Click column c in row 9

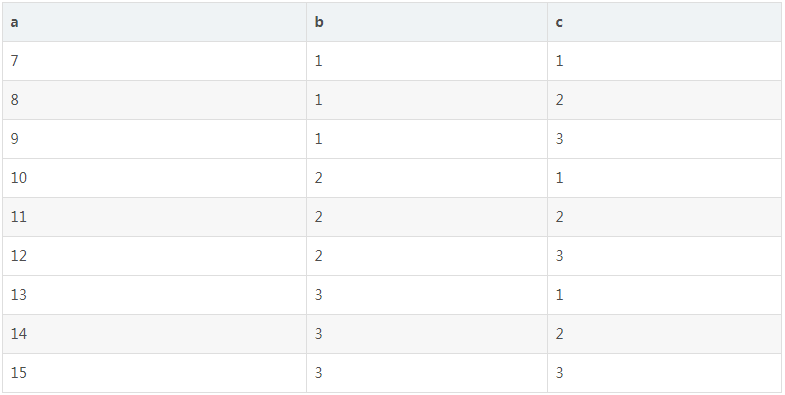click(x=664, y=139)
